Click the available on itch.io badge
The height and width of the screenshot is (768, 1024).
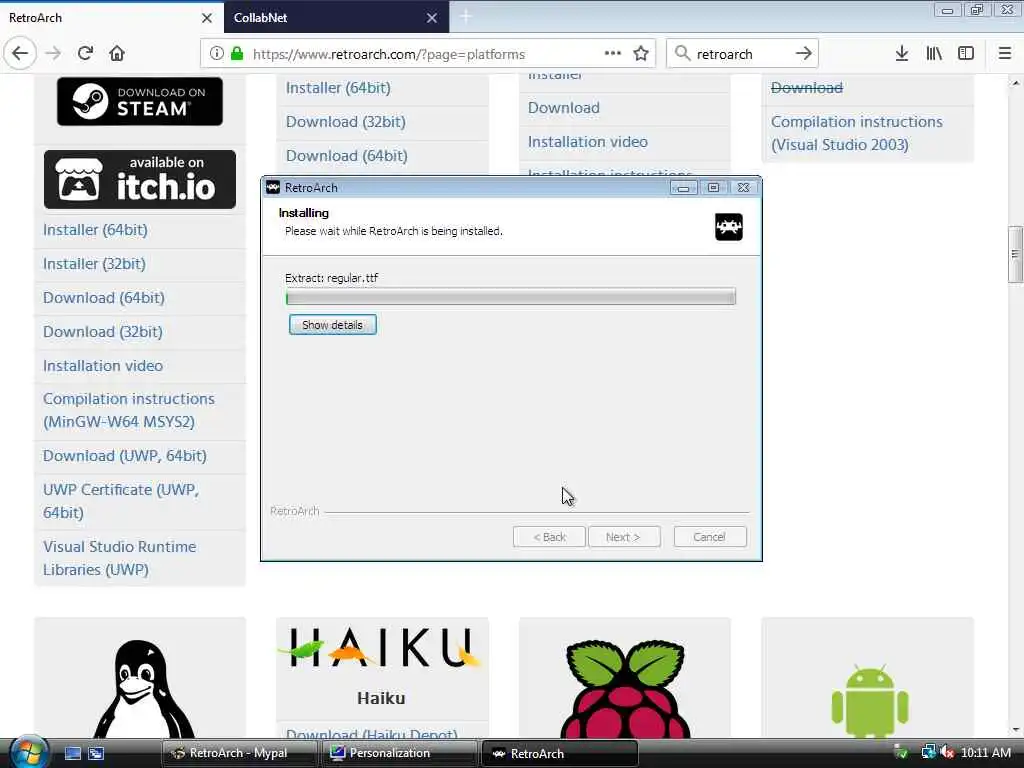[140, 180]
